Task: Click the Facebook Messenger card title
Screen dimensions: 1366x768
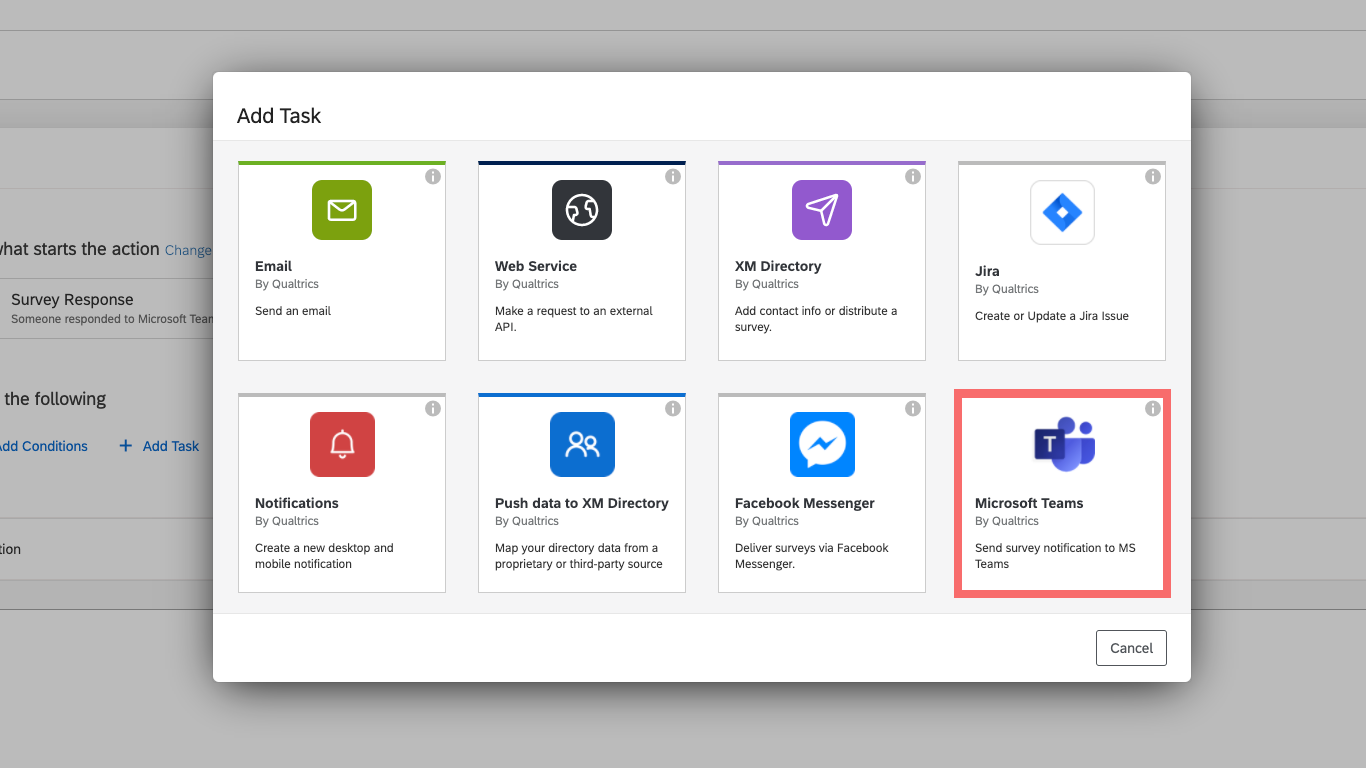Action: point(805,503)
